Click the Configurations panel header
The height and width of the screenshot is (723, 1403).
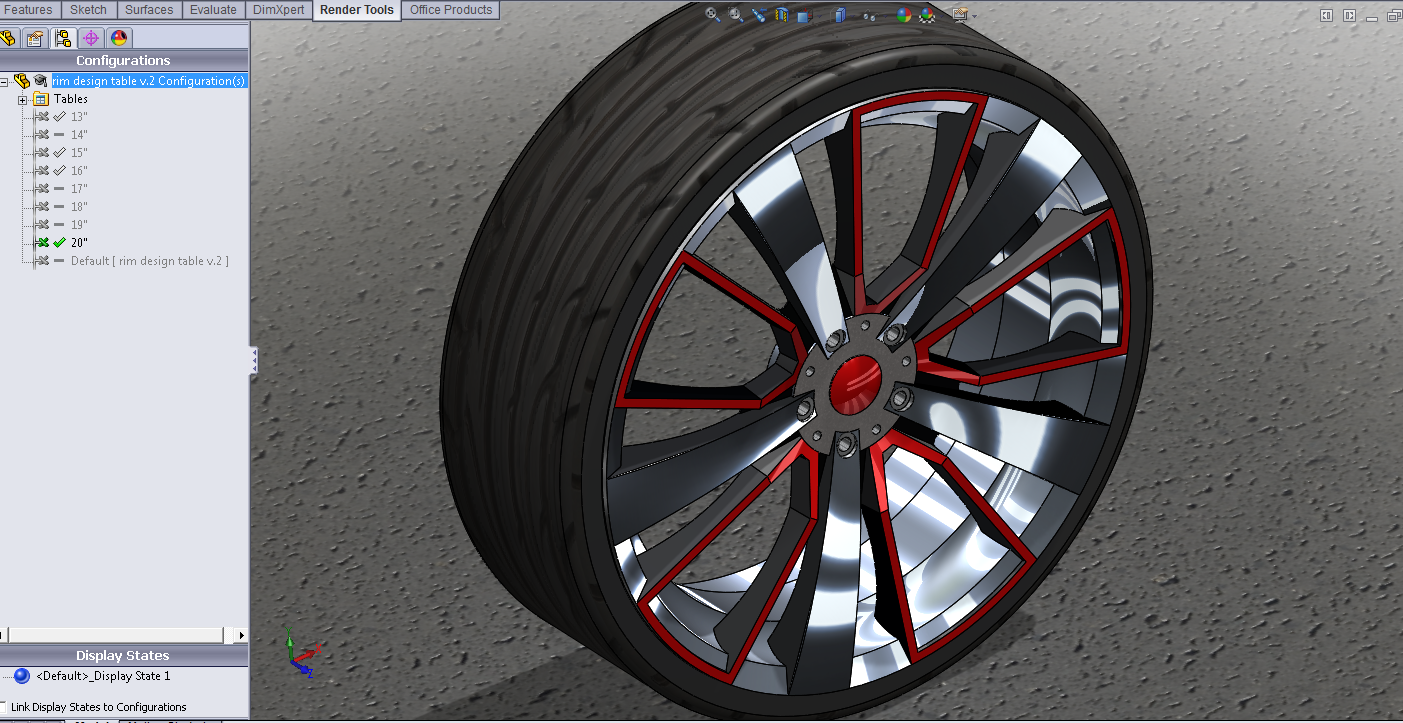point(124,60)
